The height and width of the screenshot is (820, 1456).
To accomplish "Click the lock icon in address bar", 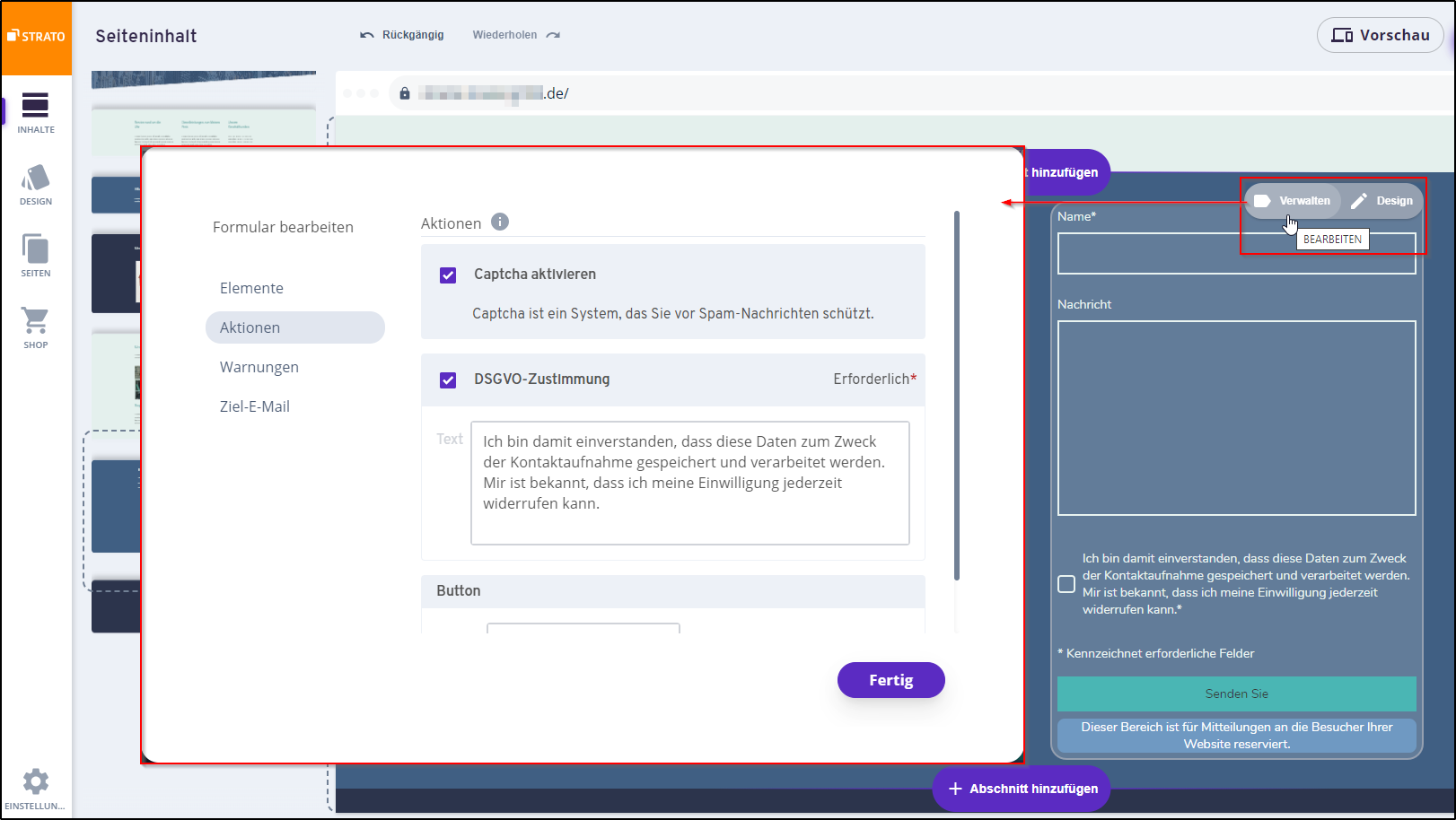I will click(x=405, y=93).
